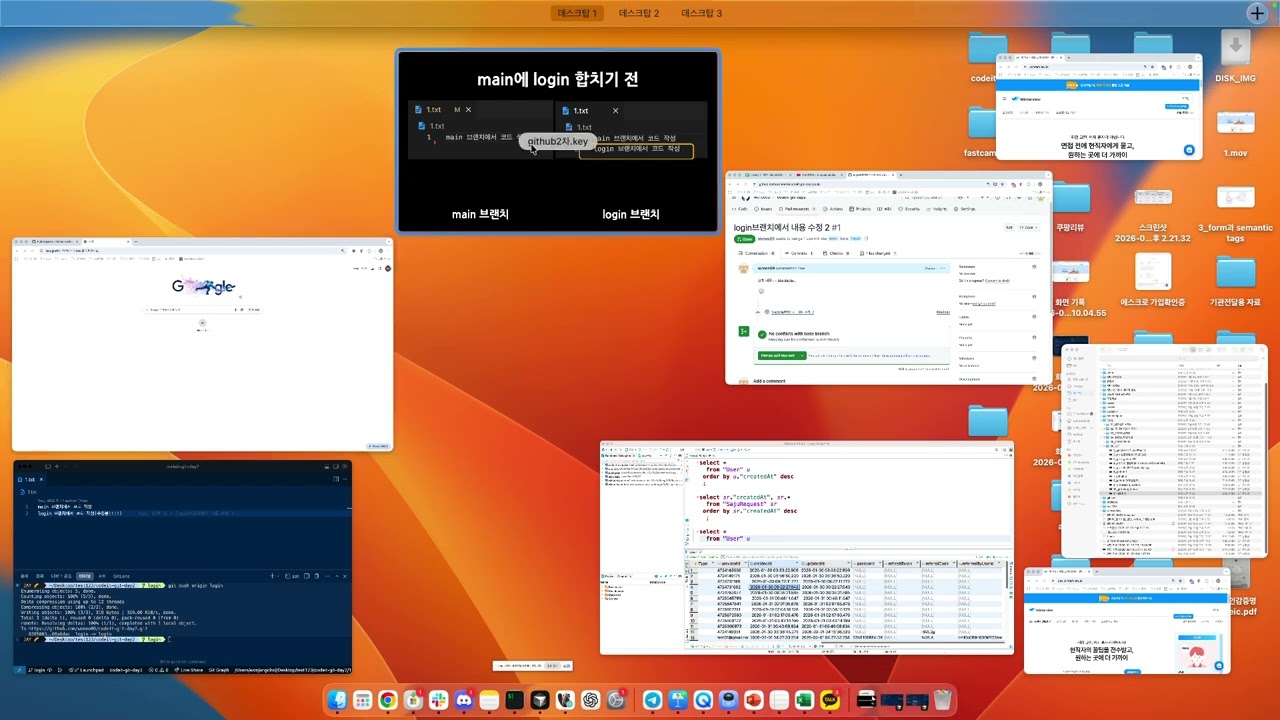The image size is (1280, 720).
Task: Select the 에스크로 가입확인증 file
Action: (1153, 281)
